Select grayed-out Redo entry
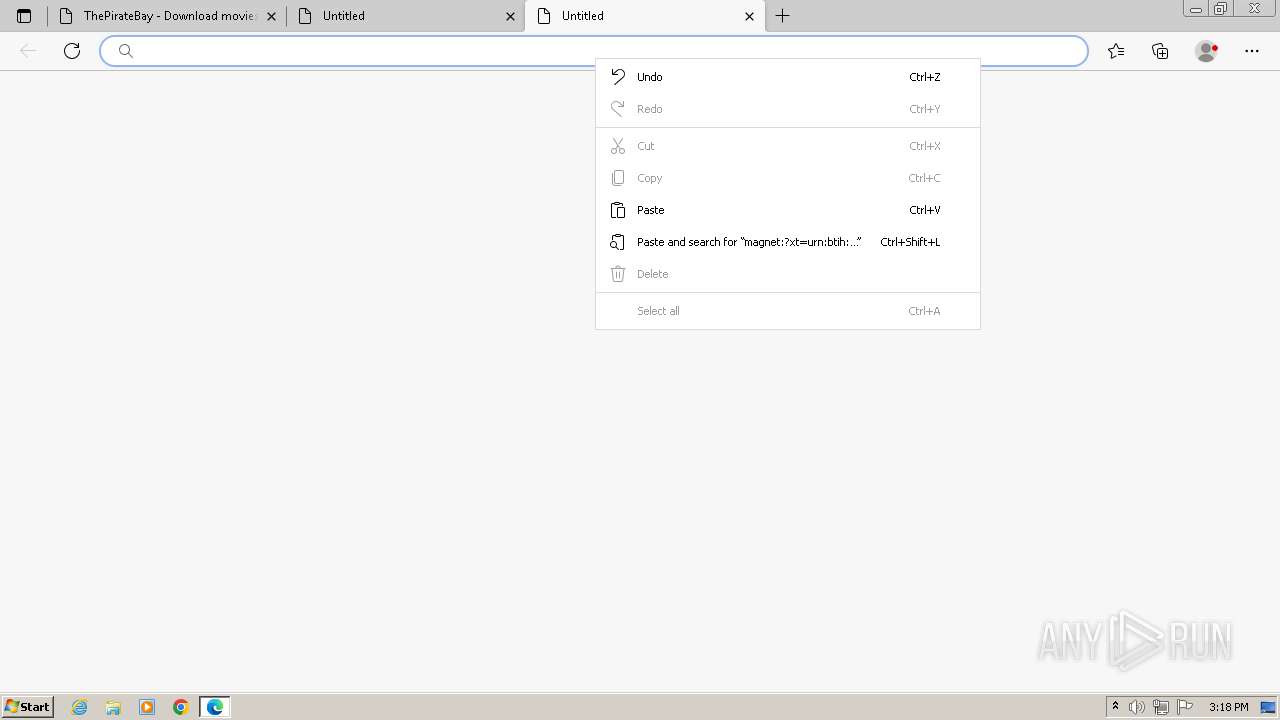This screenshot has width=1280, height=720. [x=787, y=109]
